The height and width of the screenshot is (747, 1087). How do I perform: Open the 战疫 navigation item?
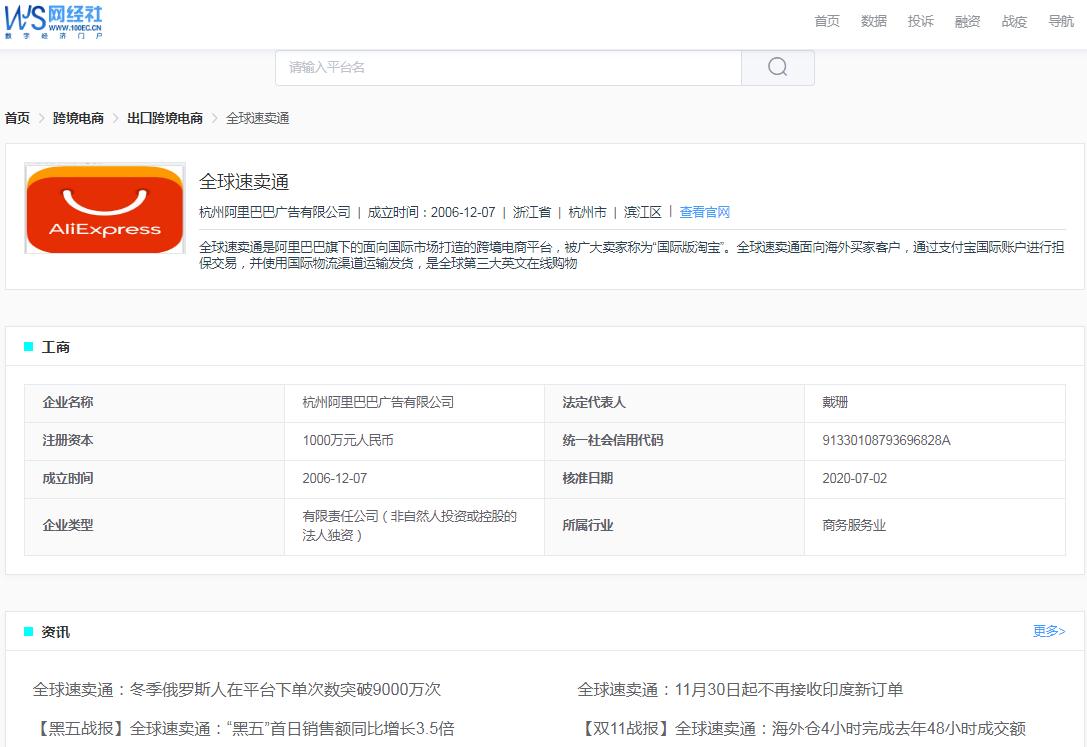pos(1013,21)
